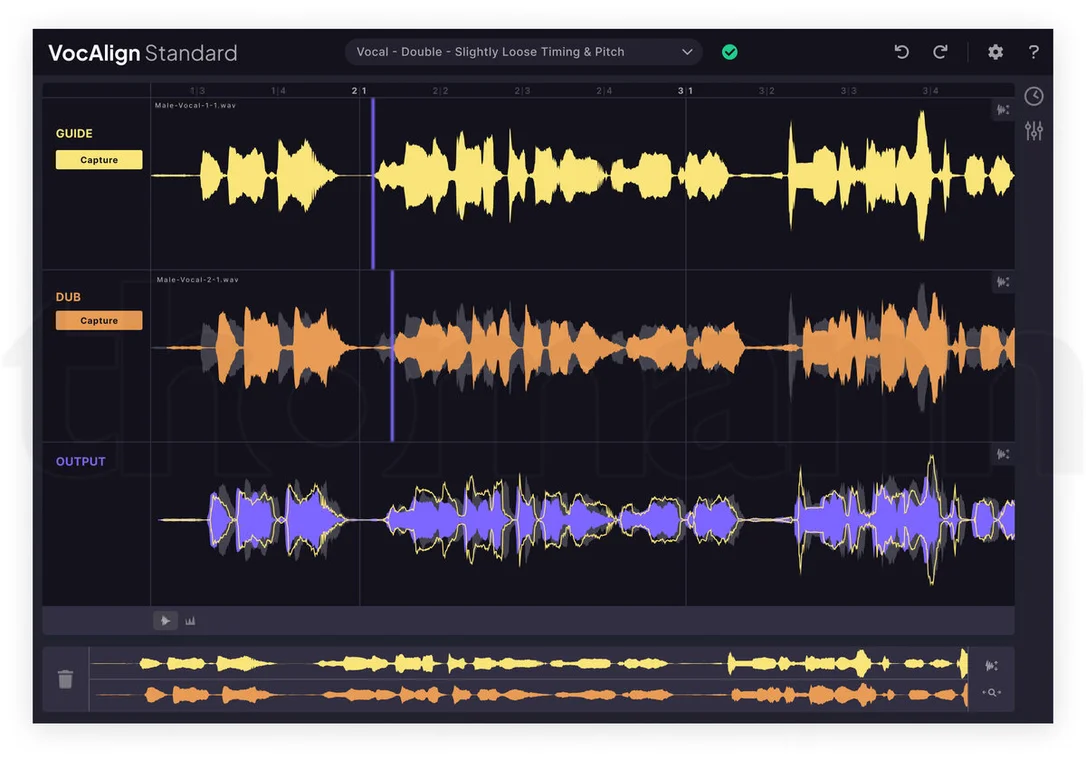Click the Male-Vocal-1-1.wav file name
Viewport: 1086px width, 760px height.
(195, 105)
